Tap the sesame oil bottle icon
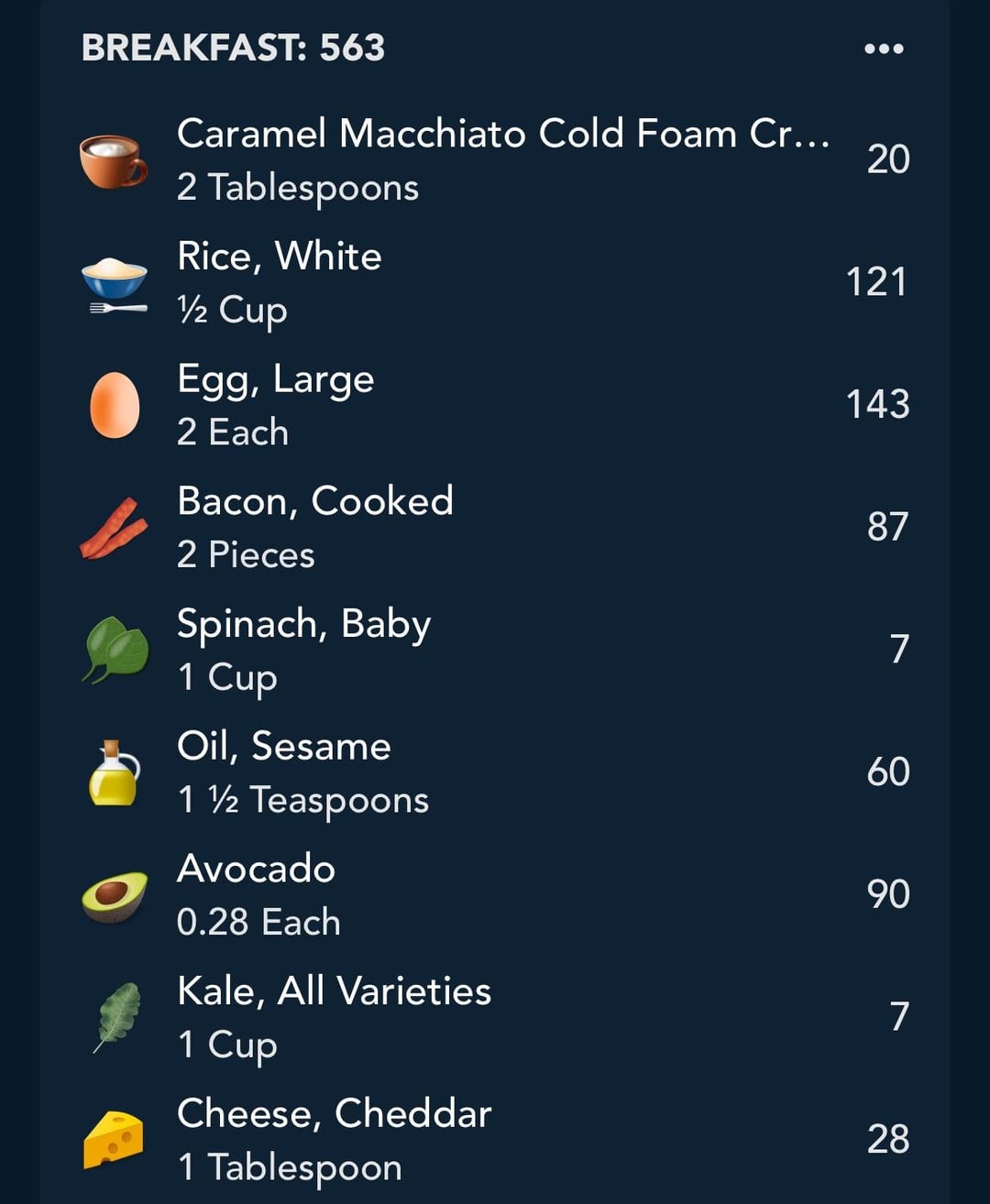This screenshot has height=1204, width=990. (114, 772)
